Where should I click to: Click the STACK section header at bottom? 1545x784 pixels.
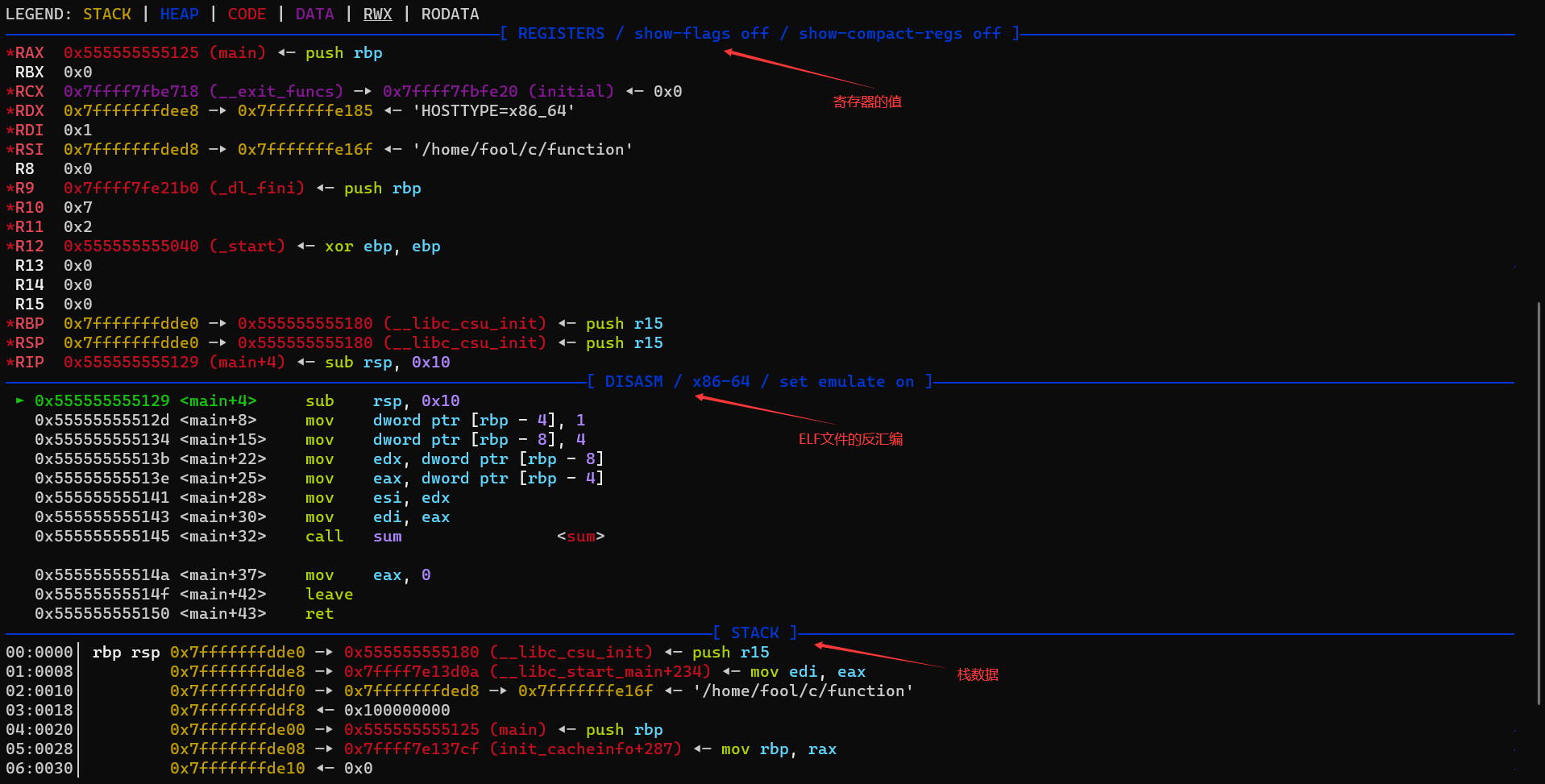(755, 633)
